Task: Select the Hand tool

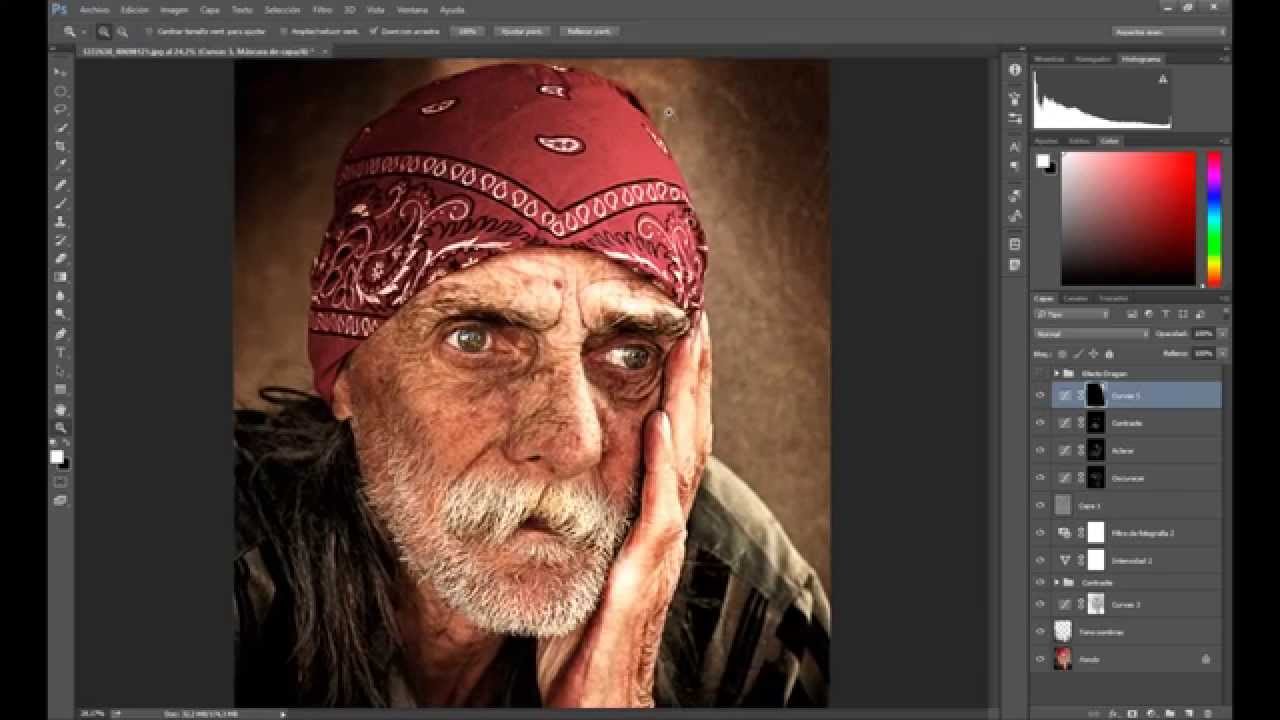Action: coord(60,409)
